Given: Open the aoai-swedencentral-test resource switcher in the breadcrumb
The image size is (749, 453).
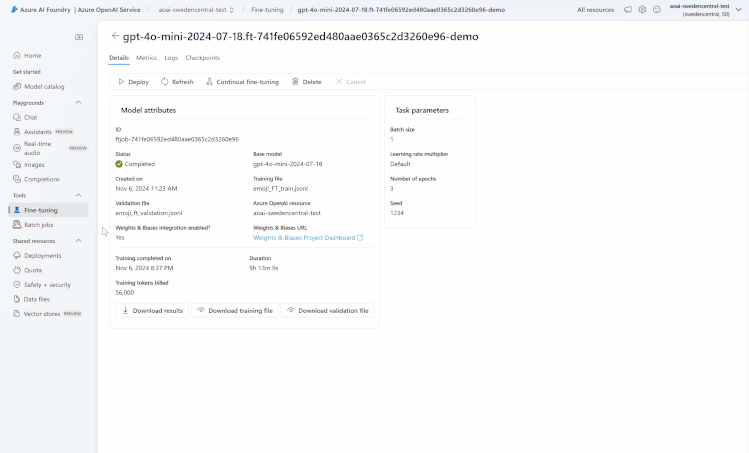Looking at the screenshot, I should 196,10.
